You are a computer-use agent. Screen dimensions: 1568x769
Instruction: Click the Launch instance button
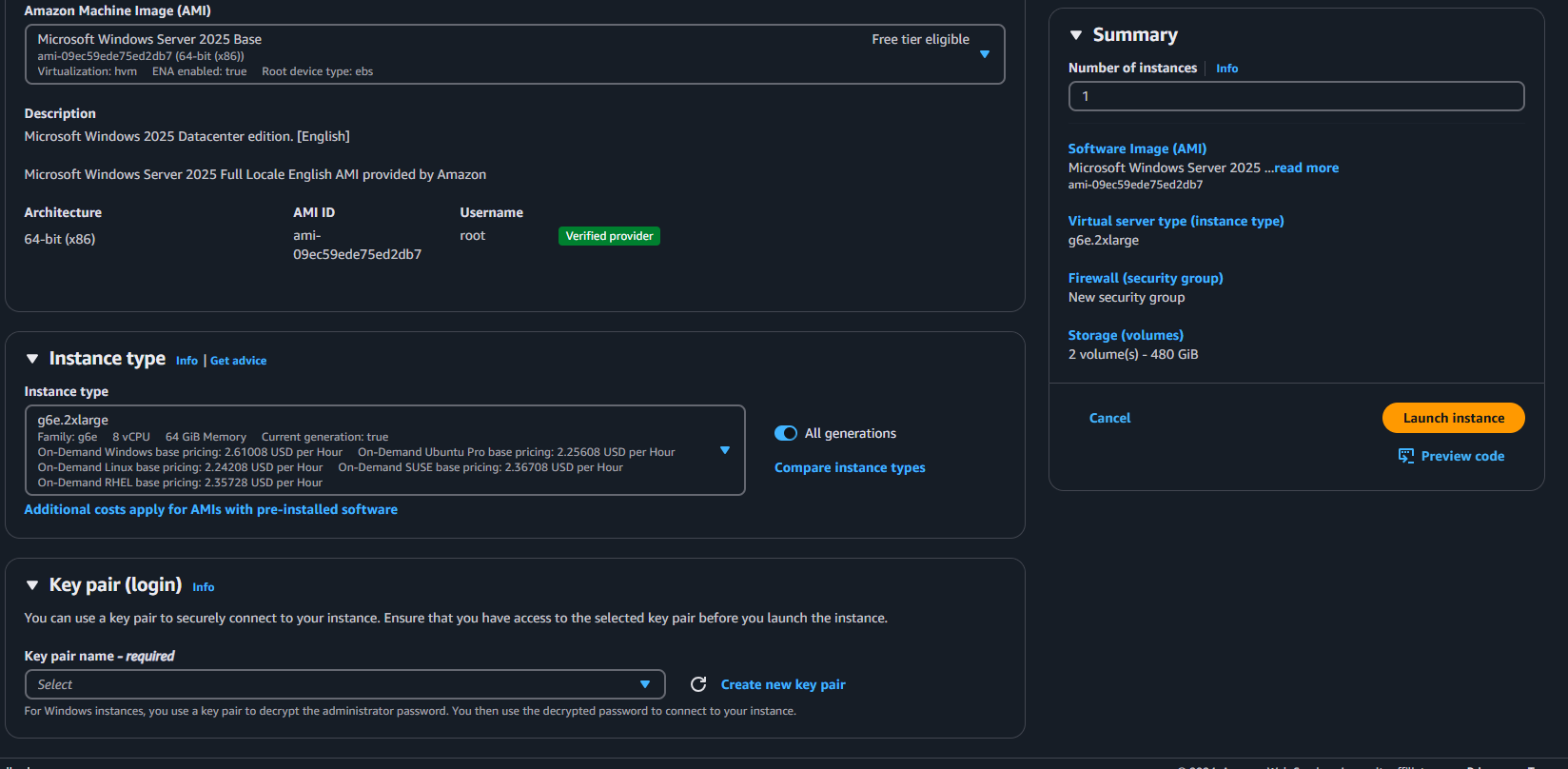pyautogui.click(x=1453, y=418)
